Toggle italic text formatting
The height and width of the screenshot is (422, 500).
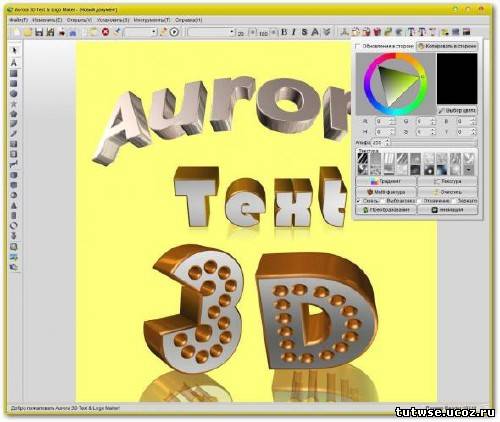294,32
